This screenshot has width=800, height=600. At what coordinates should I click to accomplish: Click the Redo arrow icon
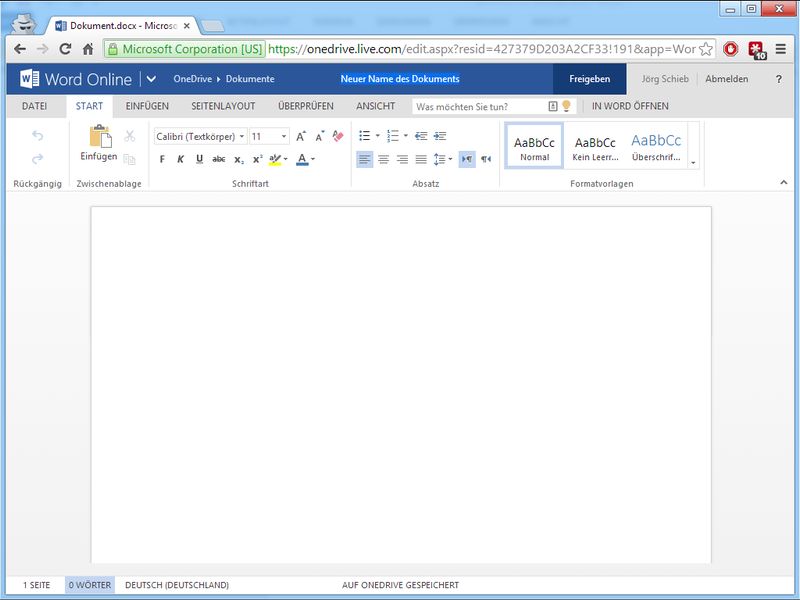tap(37, 159)
